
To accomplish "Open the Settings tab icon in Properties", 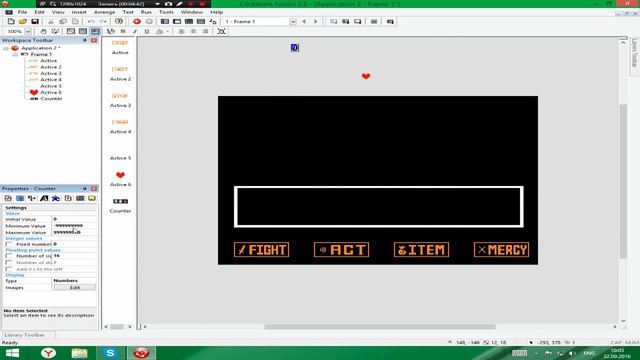I will click(x=8, y=198).
